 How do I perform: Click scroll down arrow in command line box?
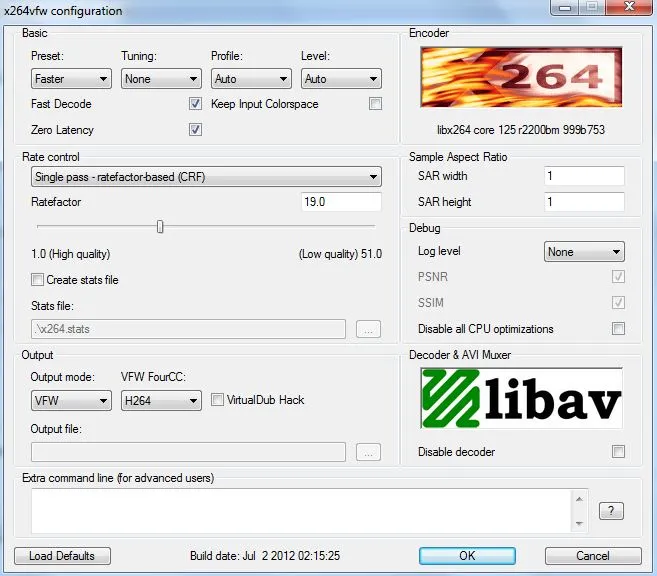579,524
